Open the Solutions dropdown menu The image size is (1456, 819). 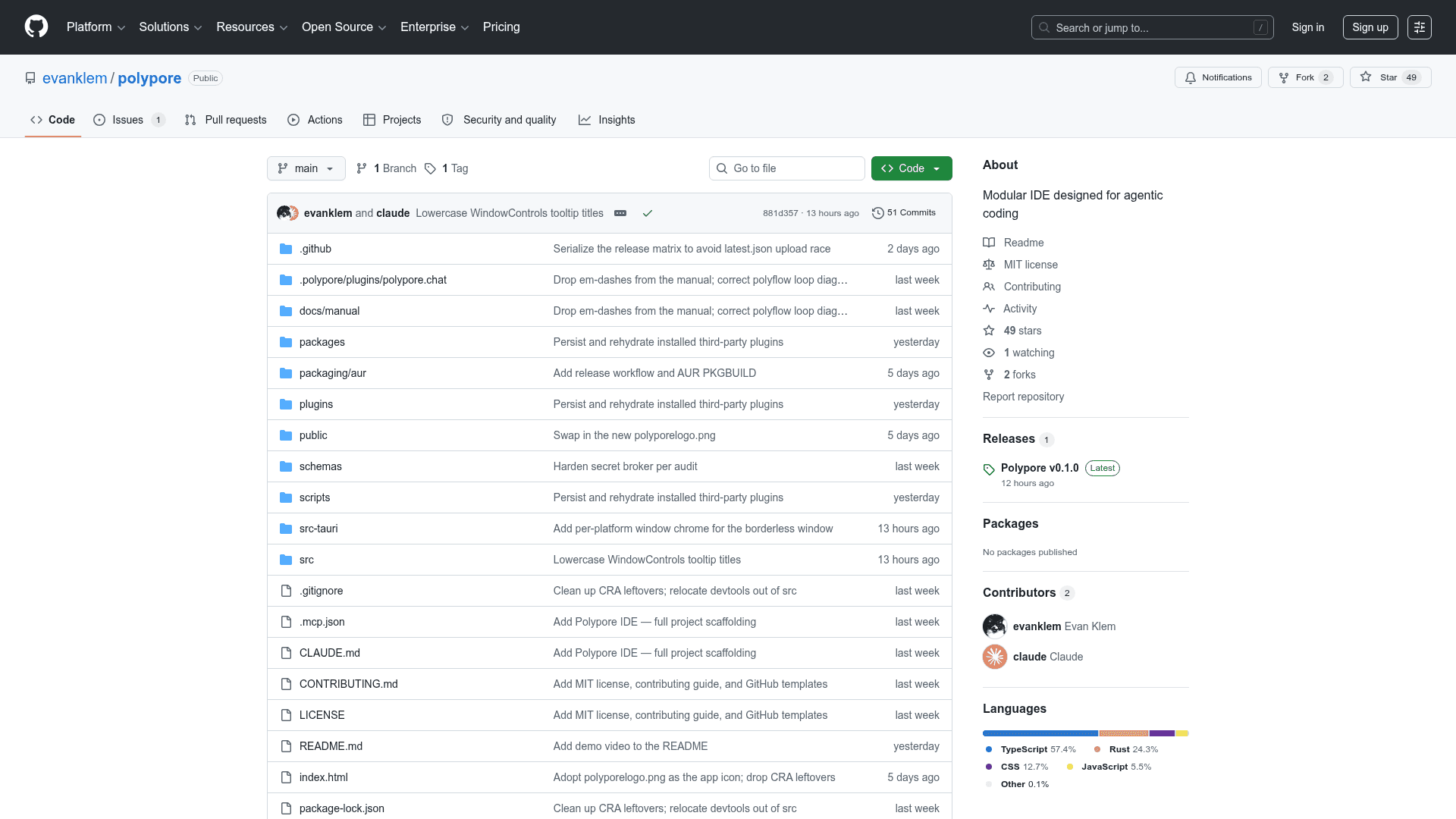tap(171, 27)
